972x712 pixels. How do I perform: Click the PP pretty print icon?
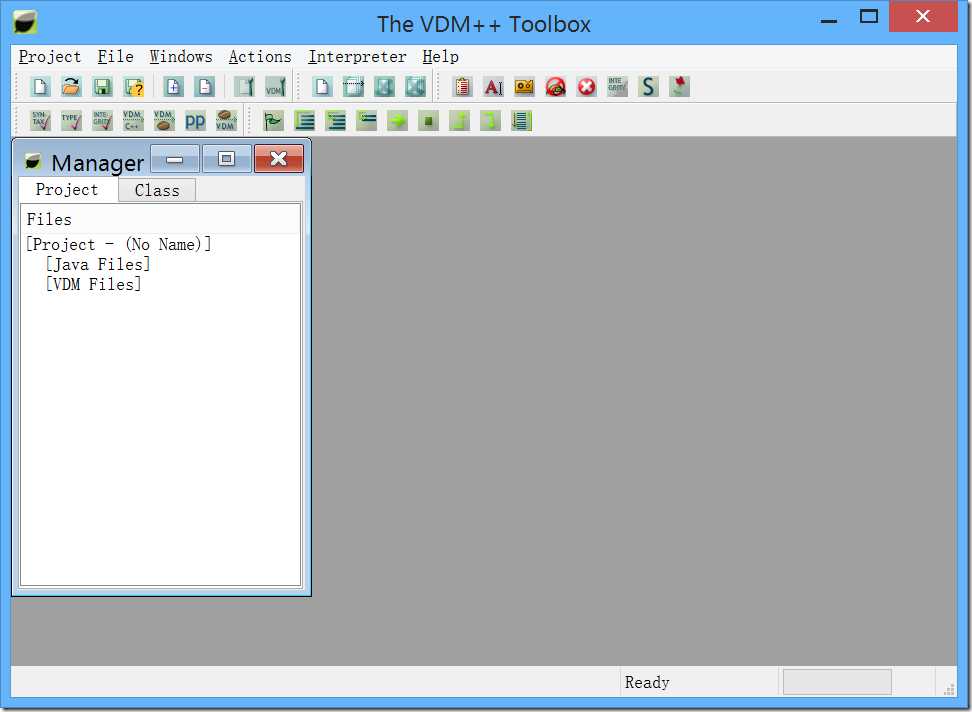pos(195,121)
